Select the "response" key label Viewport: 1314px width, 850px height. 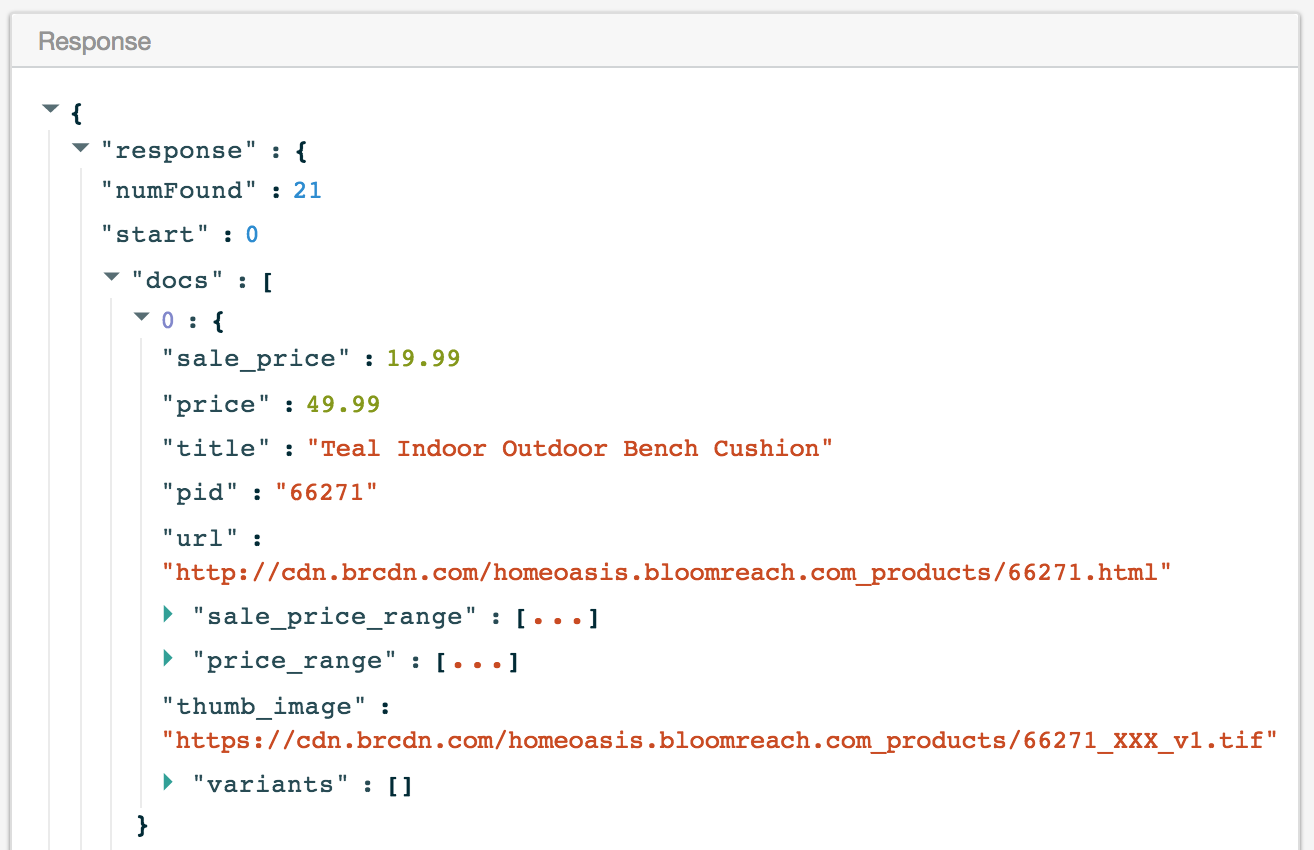pos(180,151)
